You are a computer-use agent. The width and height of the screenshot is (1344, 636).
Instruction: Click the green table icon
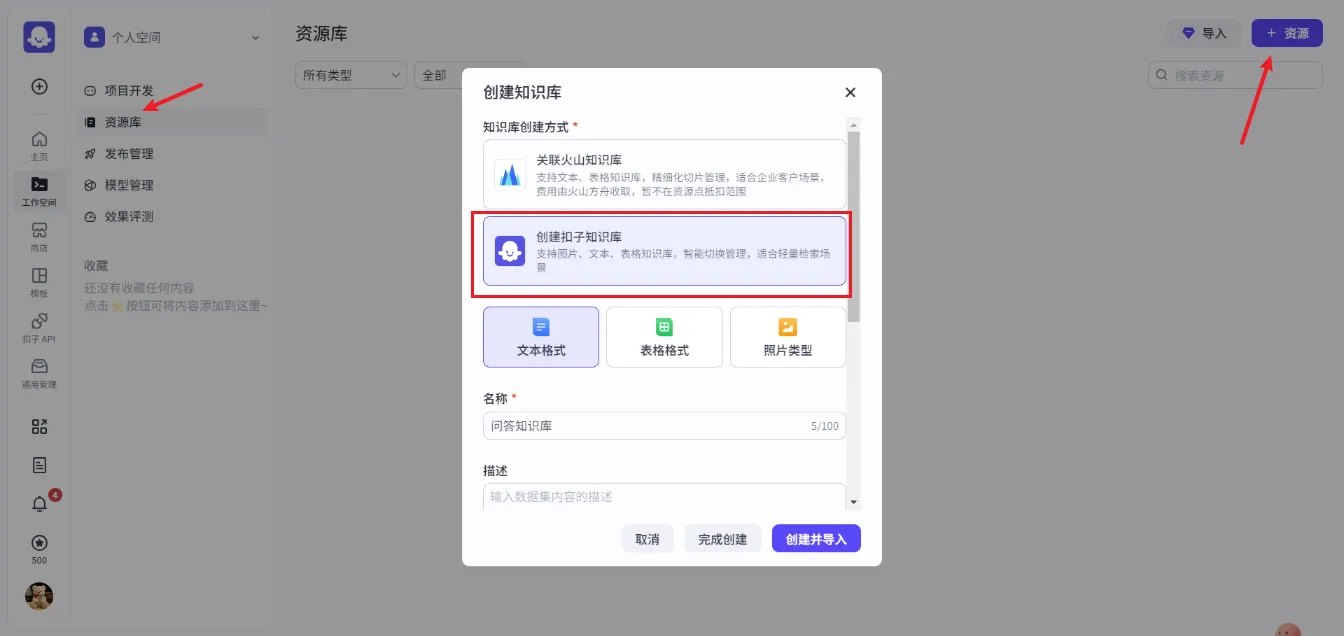pos(664,327)
